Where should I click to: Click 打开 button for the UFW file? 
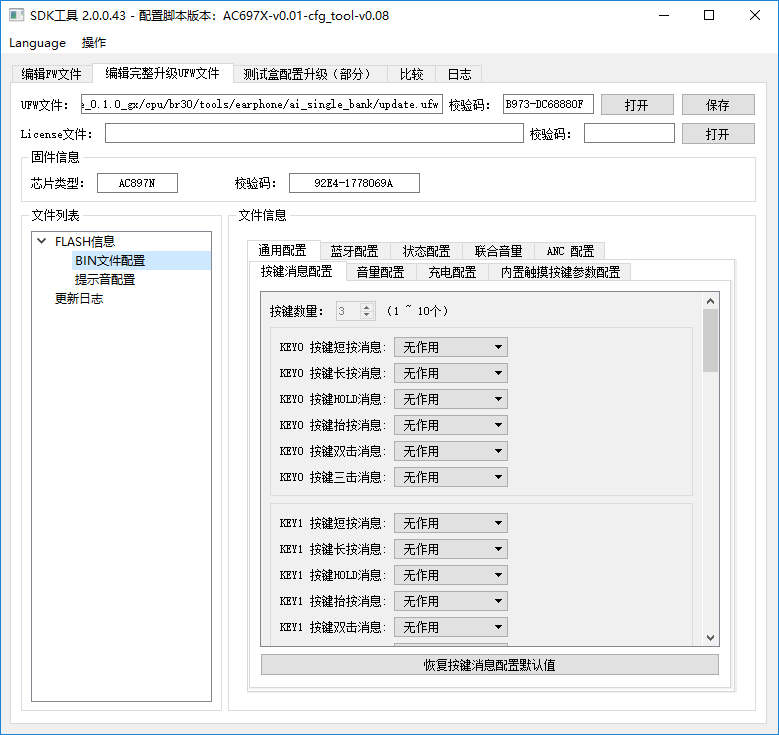[637, 105]
